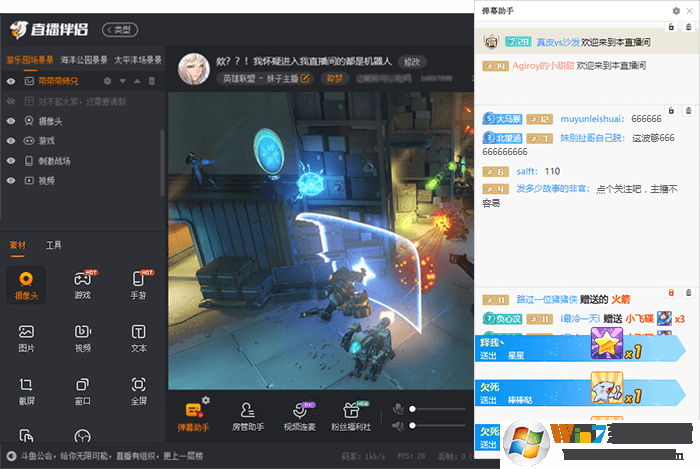Toggle visibility of the selected orange source row
This screenshot has width=700, height=469.
11,81
